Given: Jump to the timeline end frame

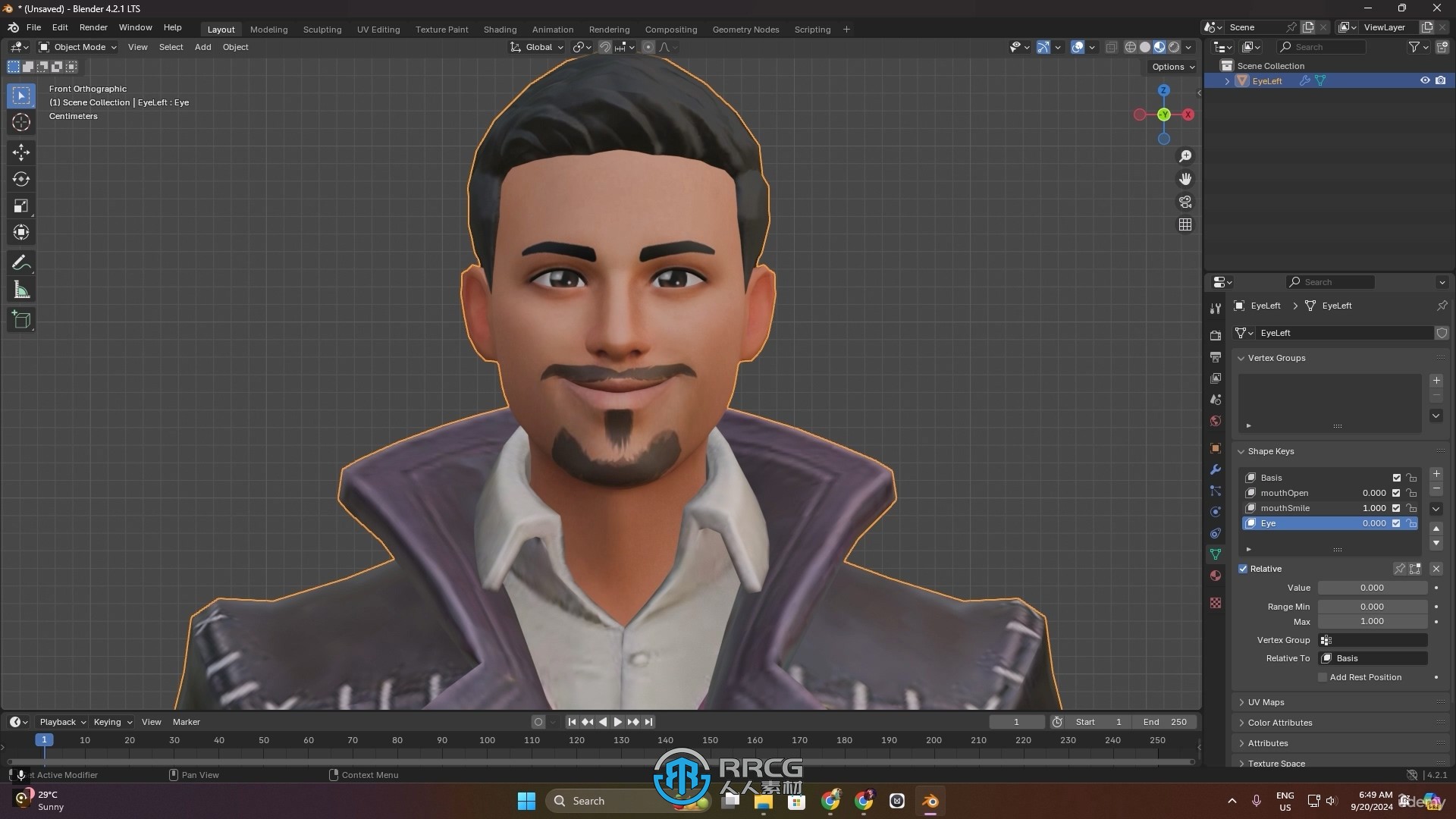Looking at the screenshot, I should (648, 722).
